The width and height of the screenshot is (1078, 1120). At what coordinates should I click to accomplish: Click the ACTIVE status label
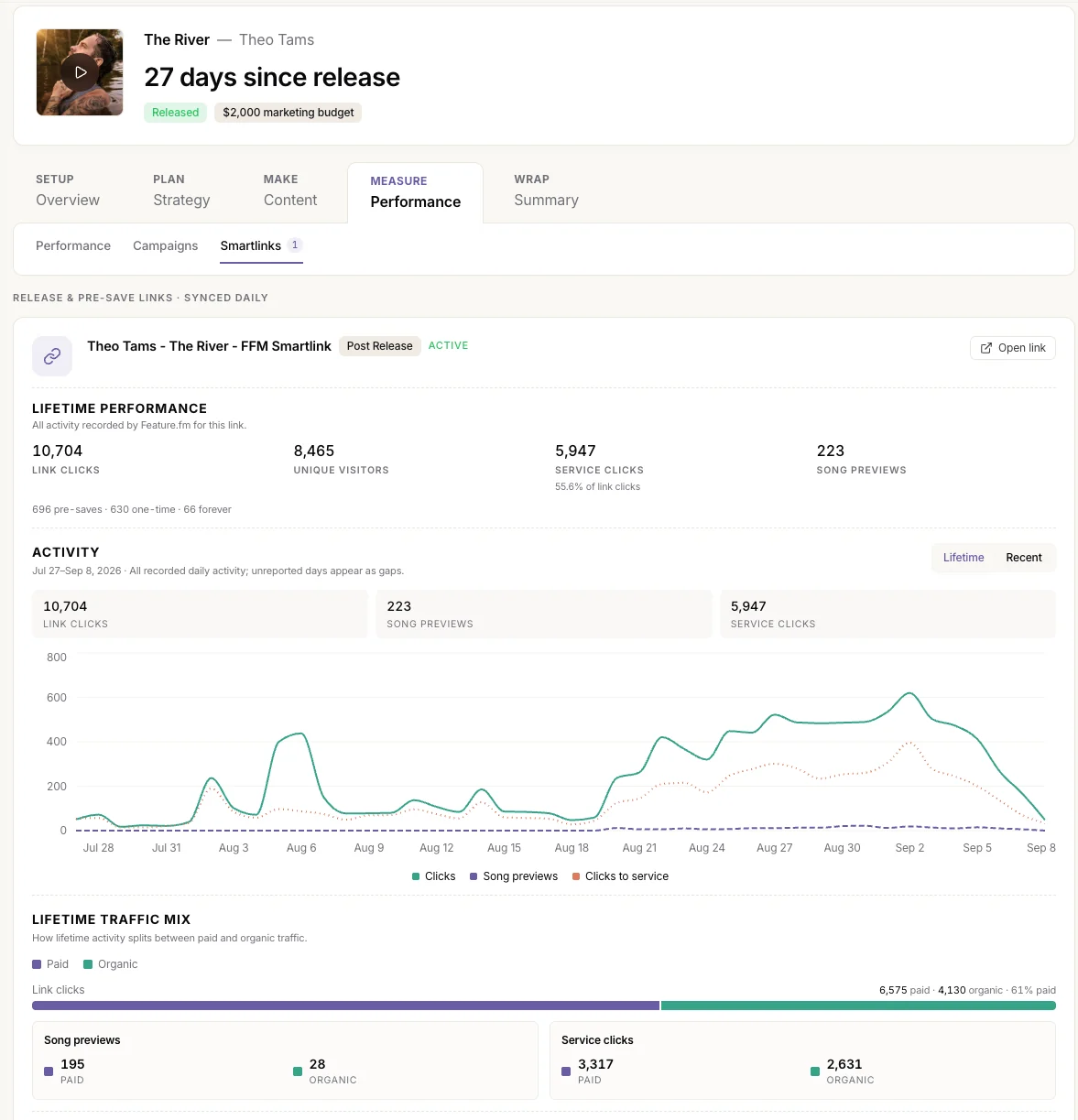[449, 345]
